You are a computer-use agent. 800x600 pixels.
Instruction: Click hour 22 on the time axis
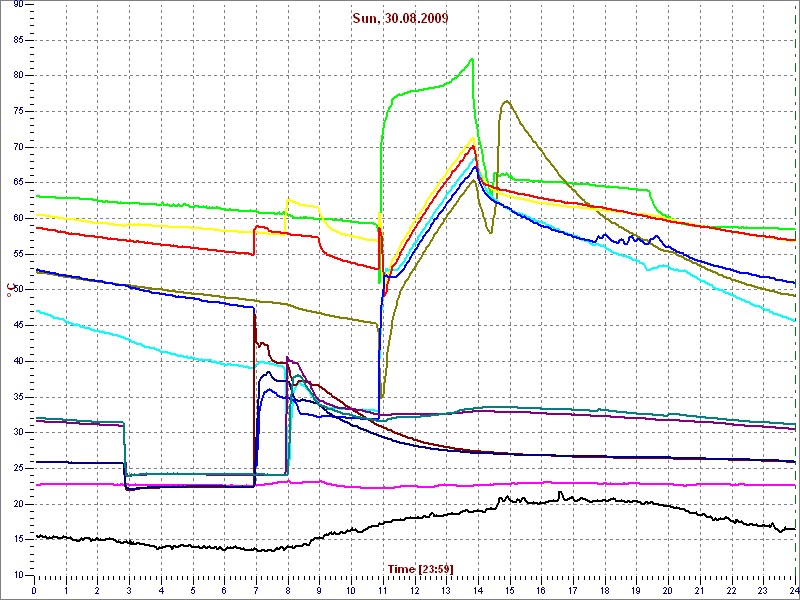tap(730, 592)
